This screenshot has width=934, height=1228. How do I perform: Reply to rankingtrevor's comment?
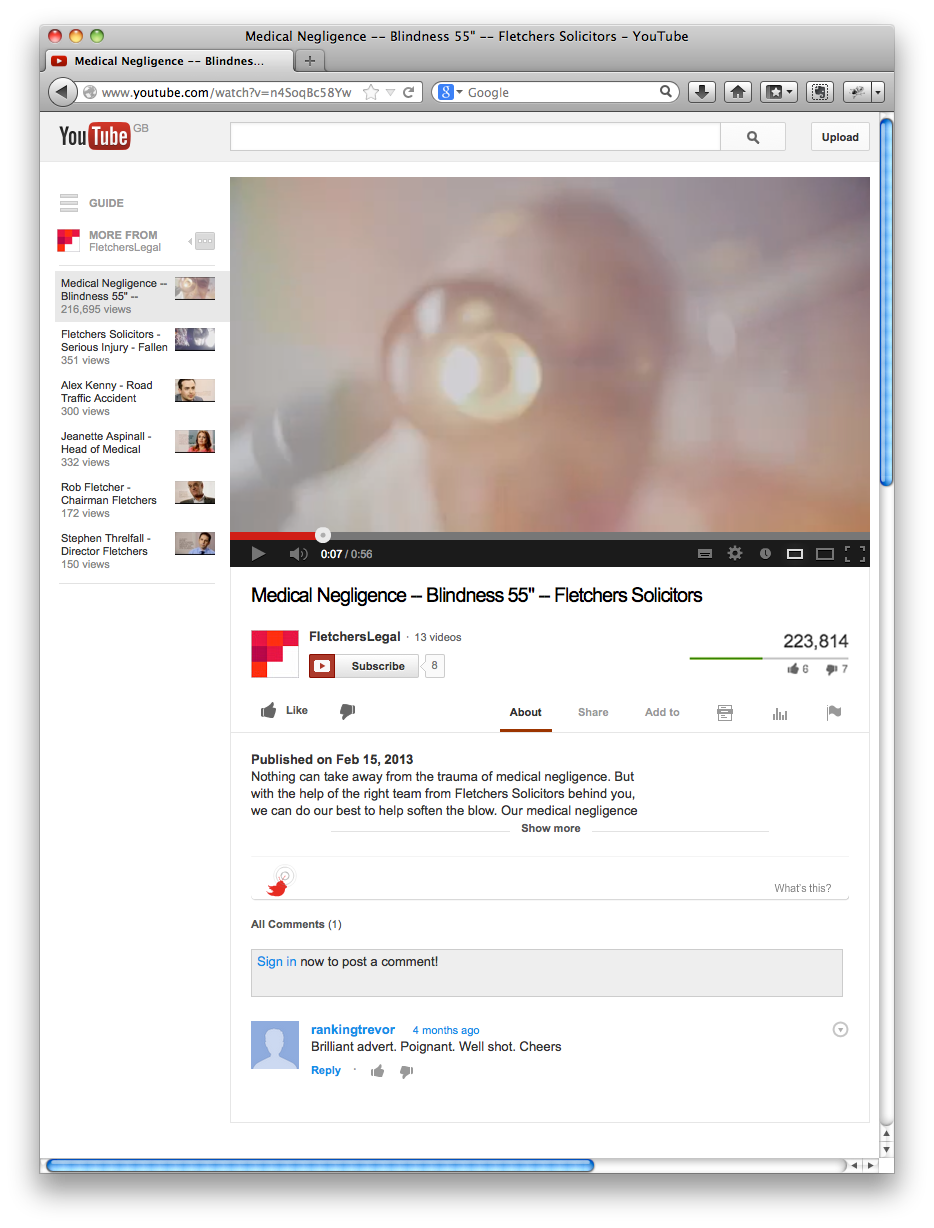326,1070
